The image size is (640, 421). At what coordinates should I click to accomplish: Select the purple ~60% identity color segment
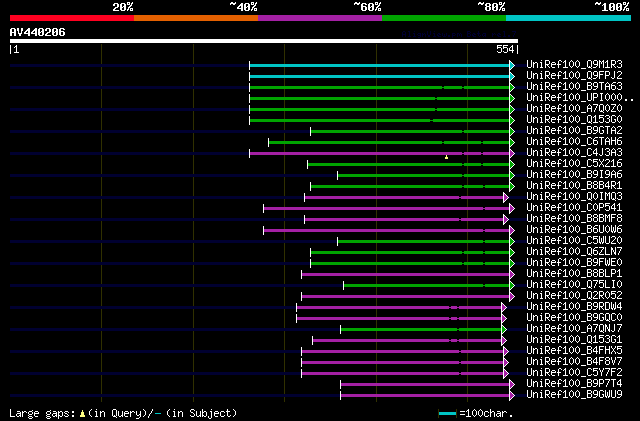pyautogui.click(x=320, y=18)
